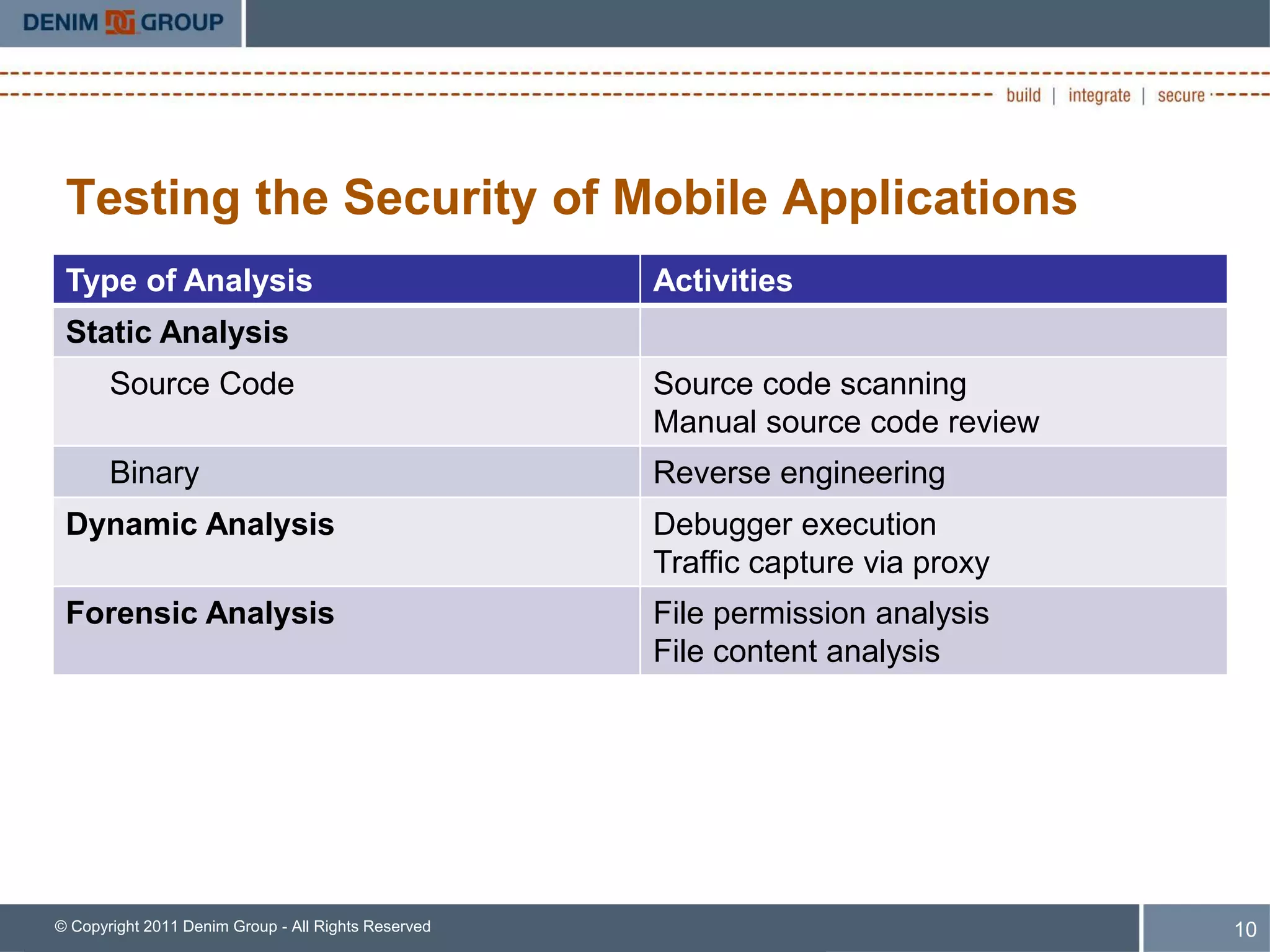Click File permission analysis text
The width and height of the screenshot is (1270, 952).
coord(820,613)
